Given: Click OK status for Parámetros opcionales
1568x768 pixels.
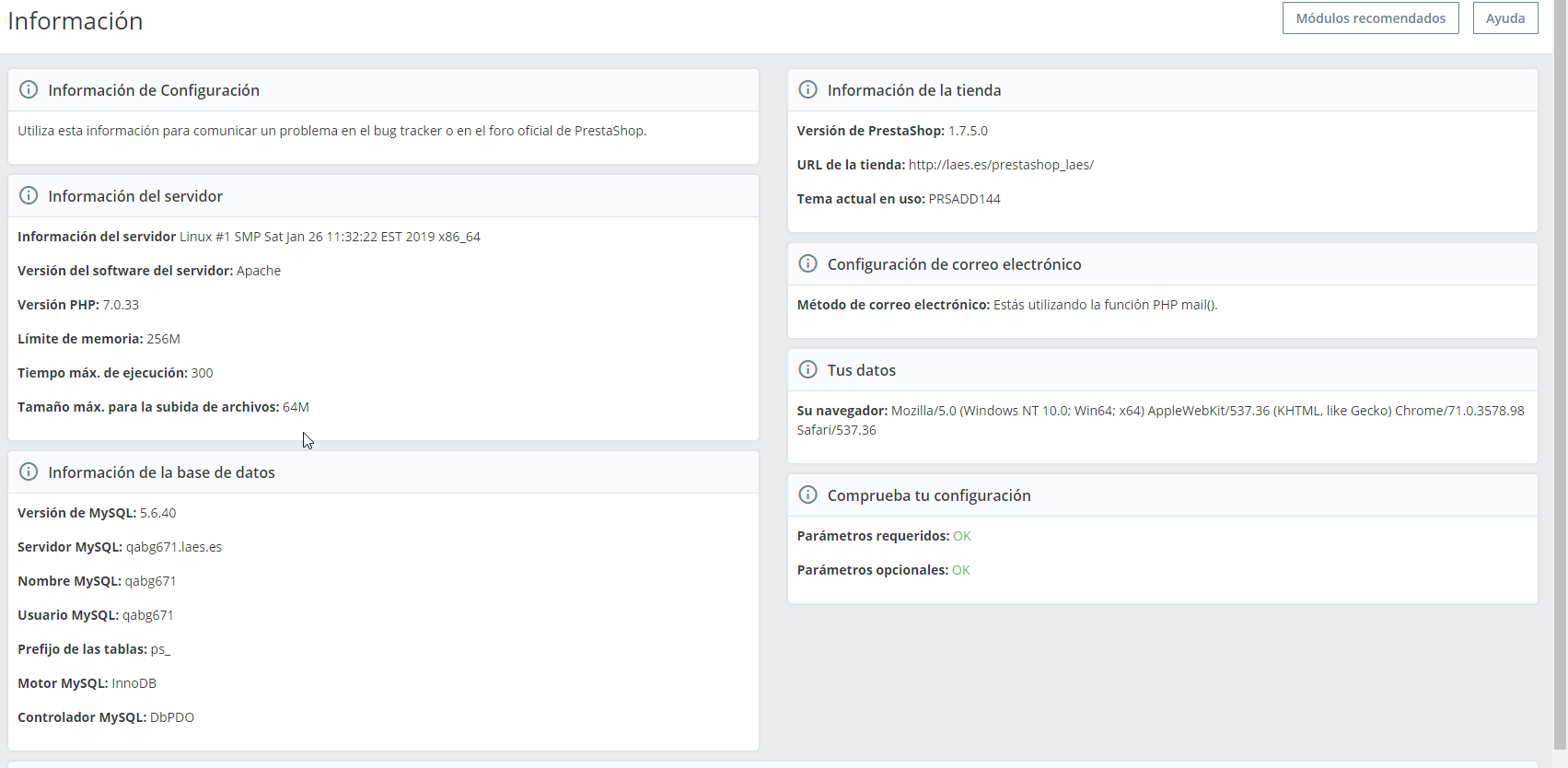Looking at the screenshot, I should click(x=960, y=570).
